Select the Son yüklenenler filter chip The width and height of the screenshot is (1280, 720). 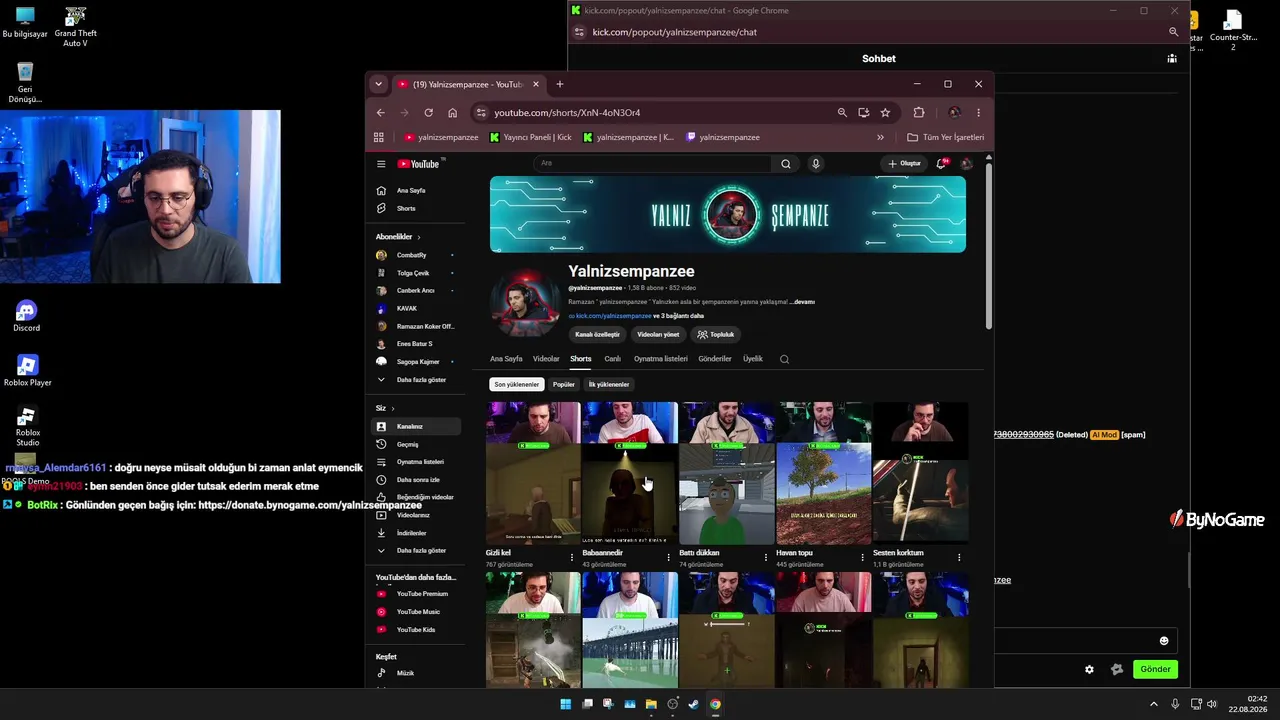[516, 384]
